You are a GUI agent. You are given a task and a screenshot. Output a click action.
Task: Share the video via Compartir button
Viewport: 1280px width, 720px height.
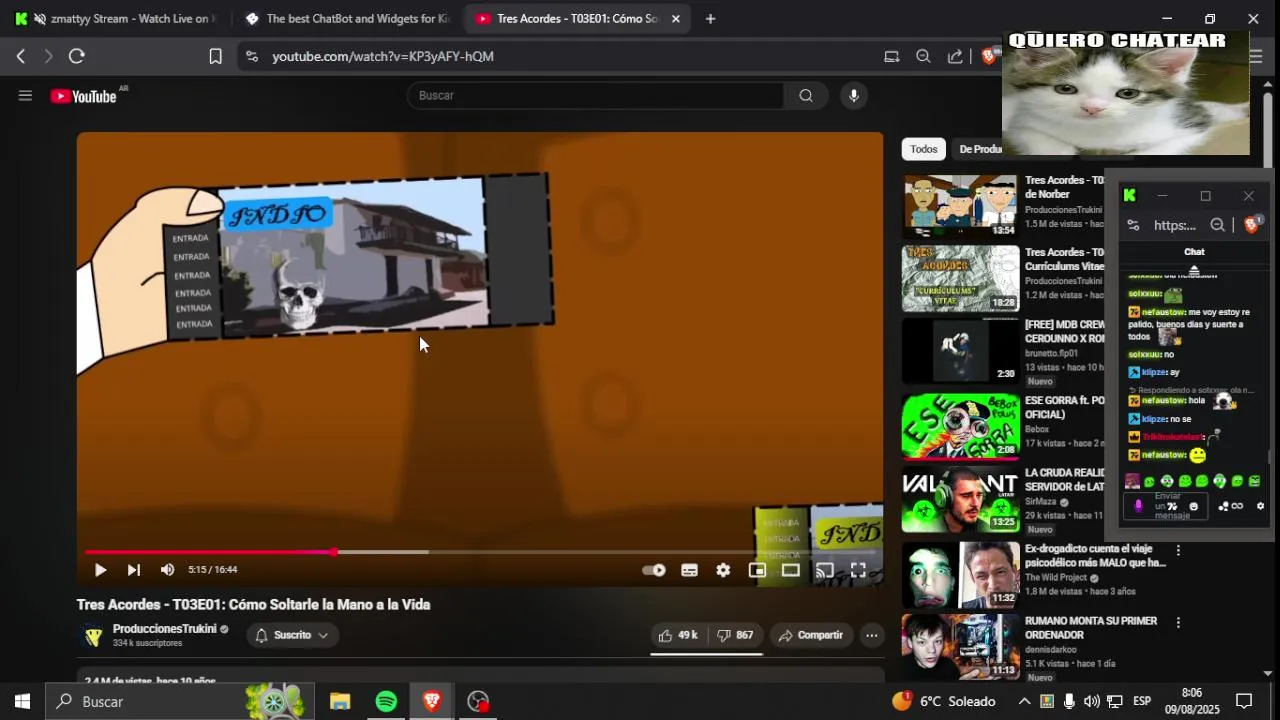[811, 635]
